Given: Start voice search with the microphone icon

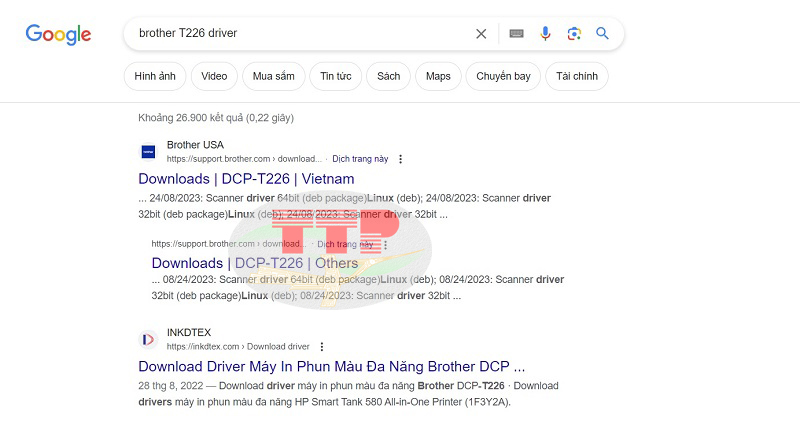Looking at the screenshot, I should [545, 34].
